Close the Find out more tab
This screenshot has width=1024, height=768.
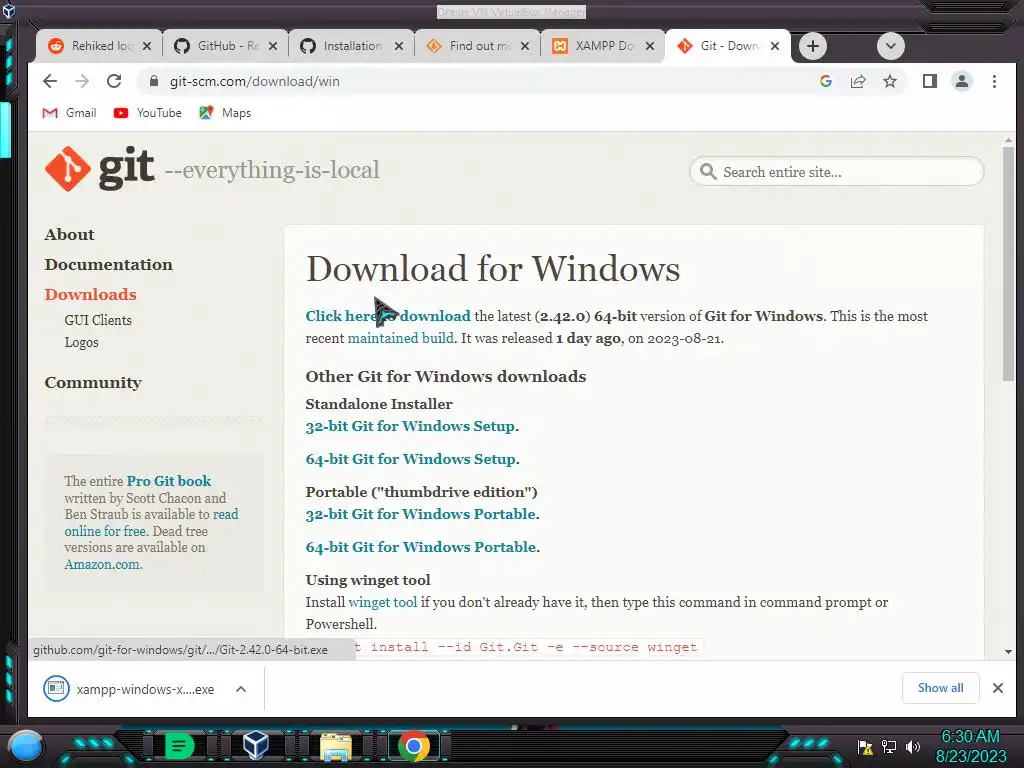click(x=524, y=46)
